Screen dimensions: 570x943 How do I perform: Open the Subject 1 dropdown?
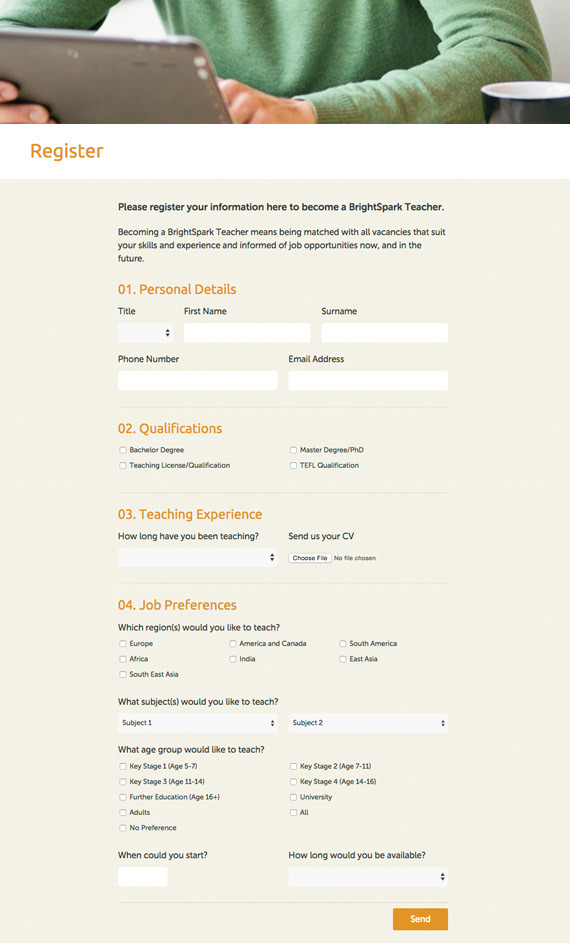click(x=198, y=723)
